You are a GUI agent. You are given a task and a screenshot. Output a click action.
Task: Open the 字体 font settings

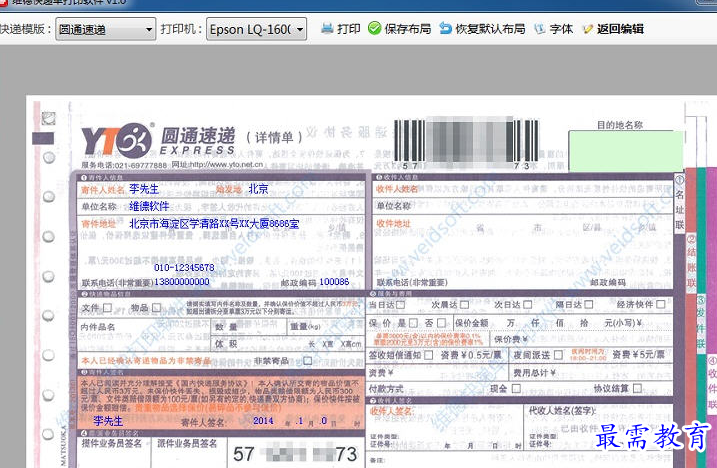553,29
